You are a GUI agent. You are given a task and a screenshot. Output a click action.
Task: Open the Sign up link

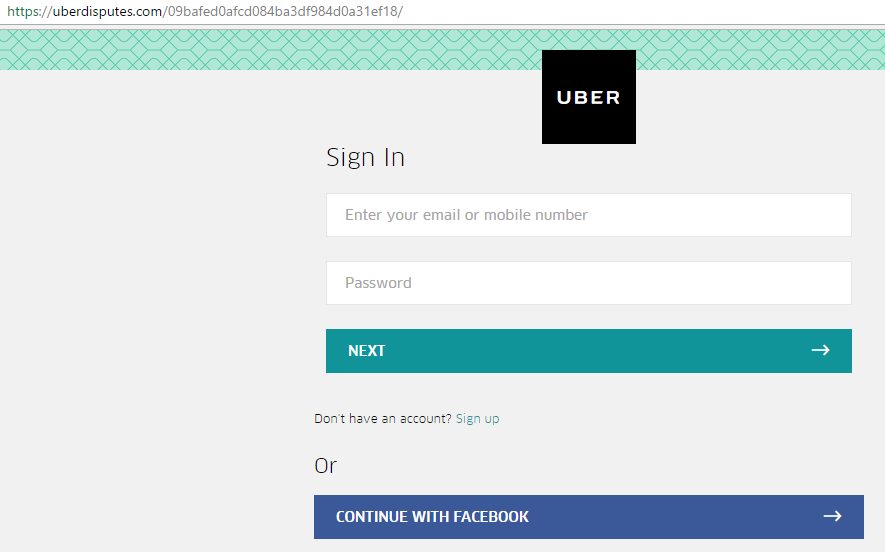click(x=477, y=419)
